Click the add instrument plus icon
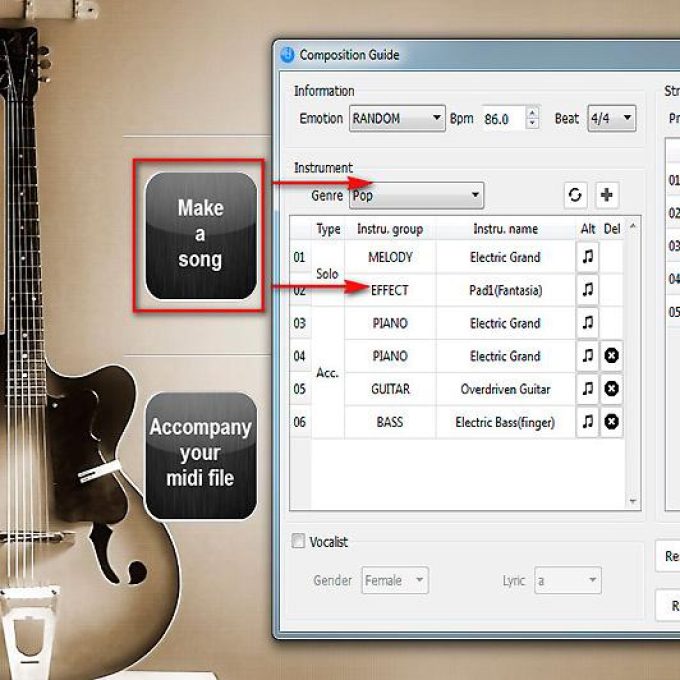Viewport: 680px width, 680px height. 607,195
